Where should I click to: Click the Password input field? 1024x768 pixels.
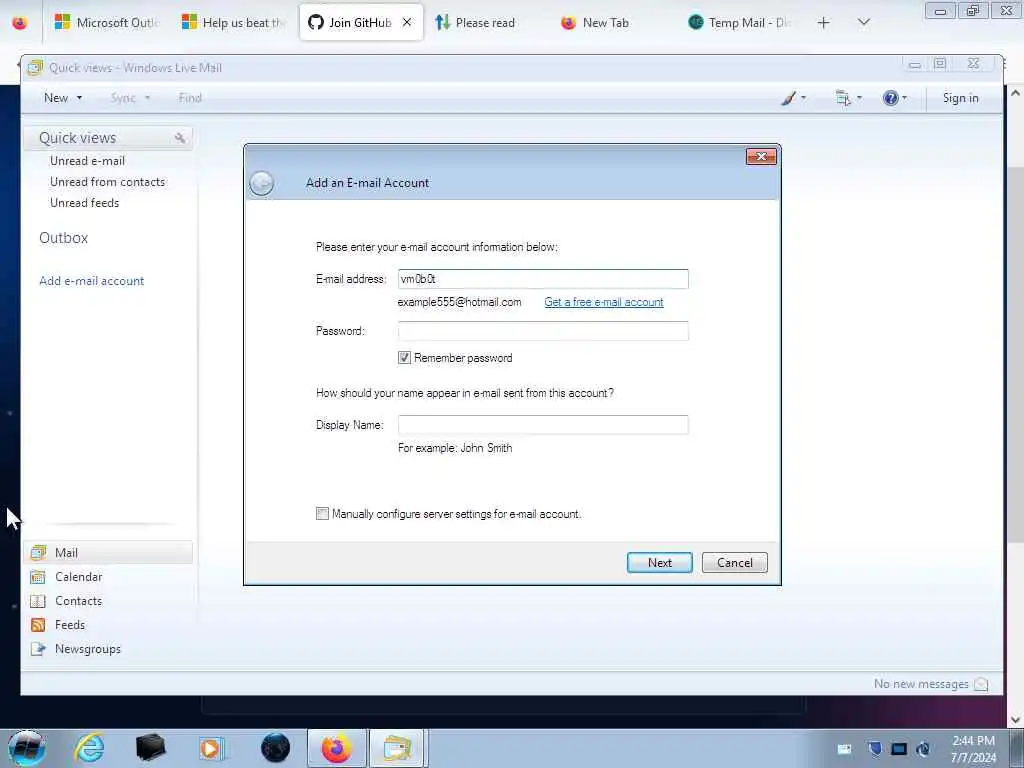pos(543,331)
